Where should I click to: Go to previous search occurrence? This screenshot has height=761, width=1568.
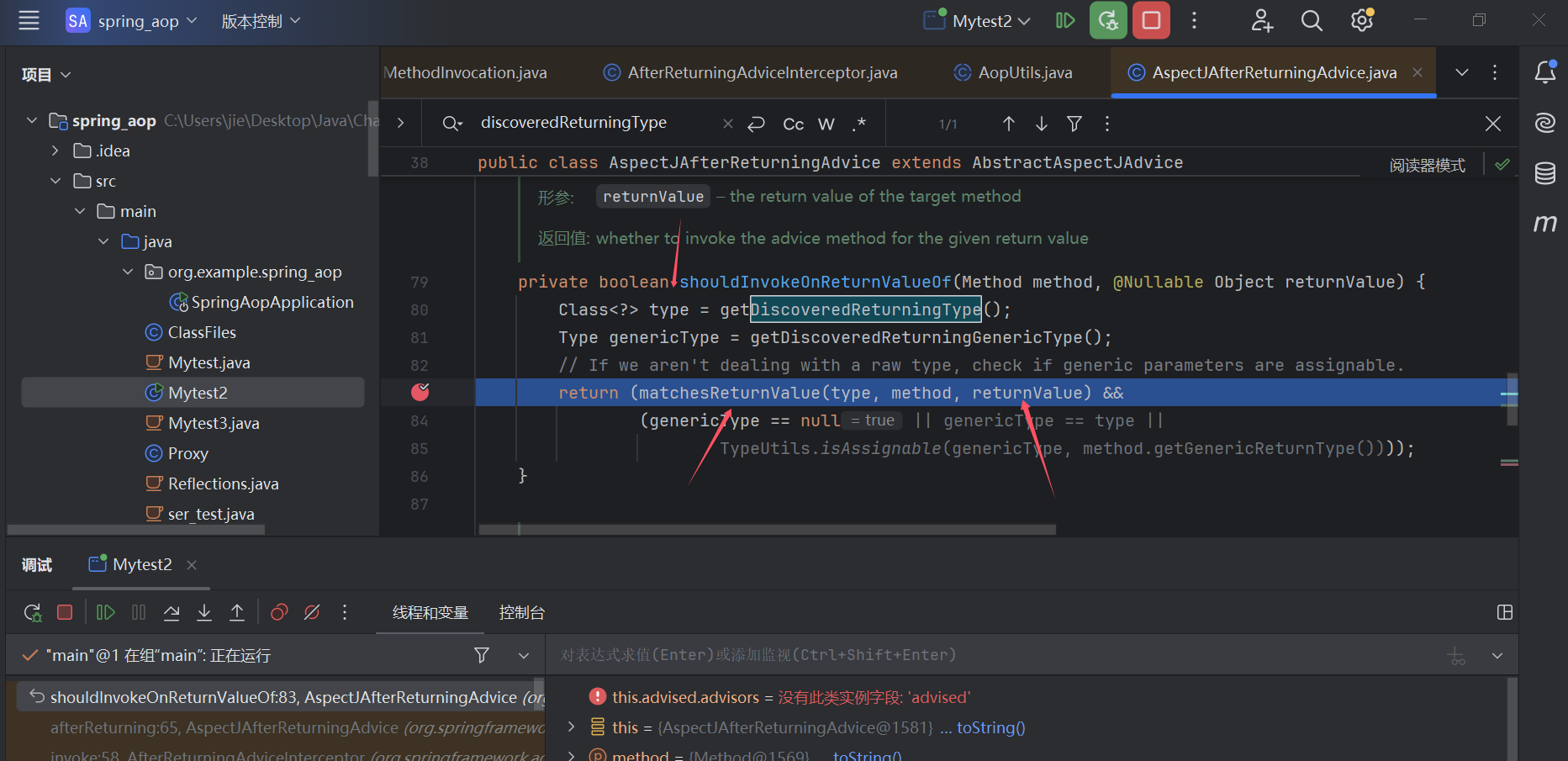click(x=1009, y=124)
